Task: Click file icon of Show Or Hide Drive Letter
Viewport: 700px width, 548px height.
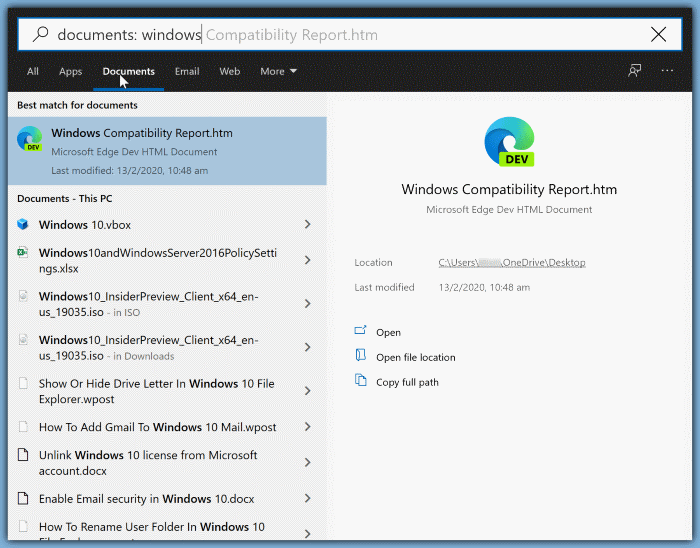Action: point(23,383)
